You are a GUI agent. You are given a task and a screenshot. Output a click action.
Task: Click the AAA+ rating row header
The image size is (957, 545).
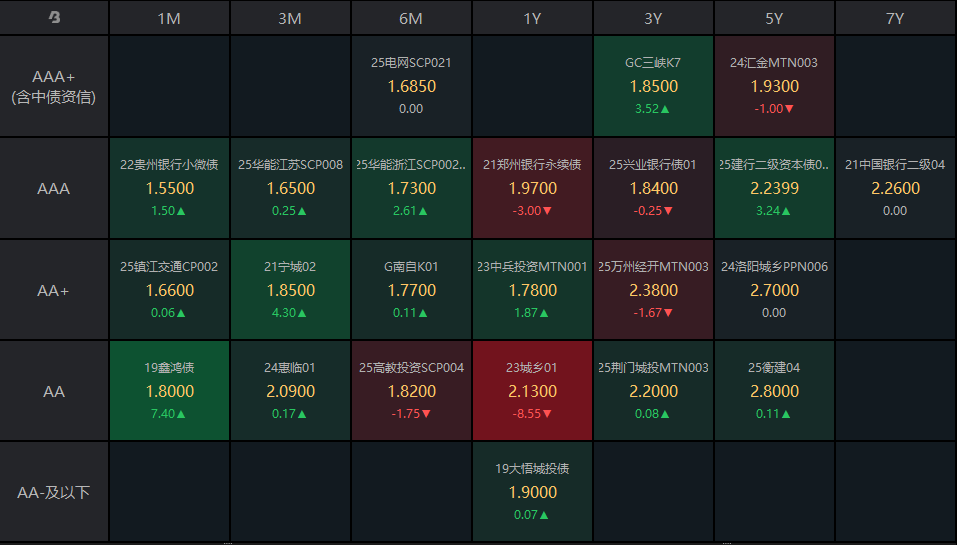(54, 87)
